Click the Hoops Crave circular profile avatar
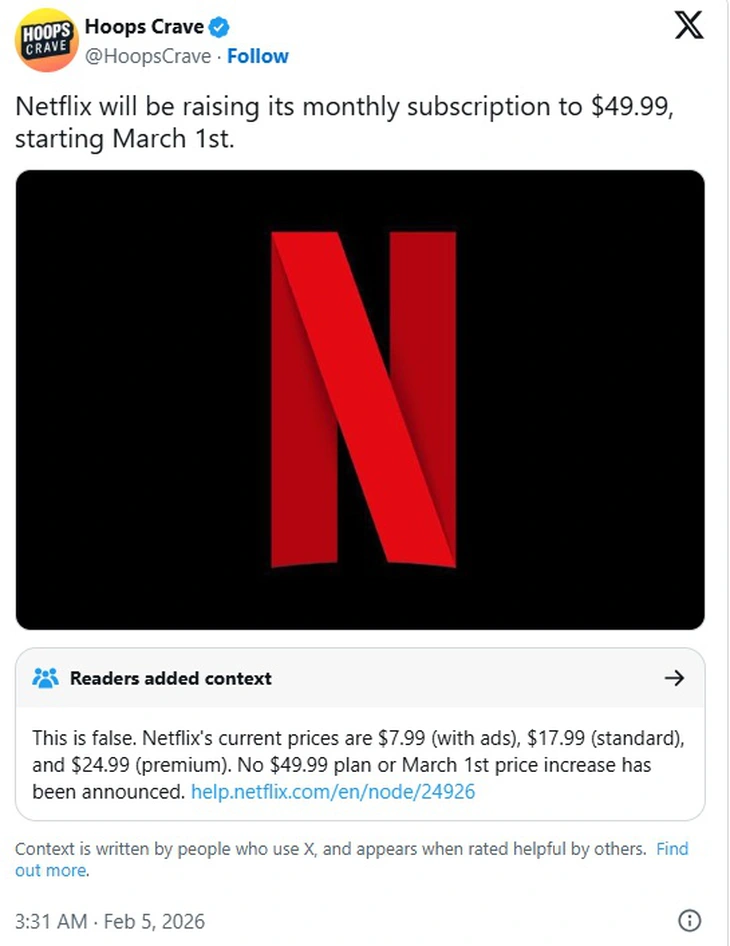 click(45, 40)
